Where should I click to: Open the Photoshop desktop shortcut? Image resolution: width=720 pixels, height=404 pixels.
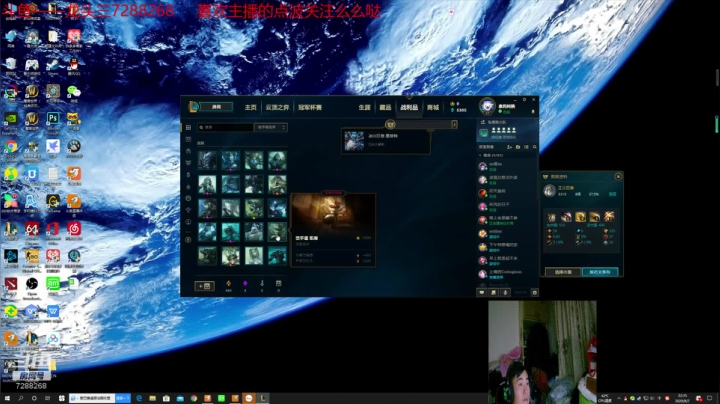pyautogui.click(x=53, y=121)
